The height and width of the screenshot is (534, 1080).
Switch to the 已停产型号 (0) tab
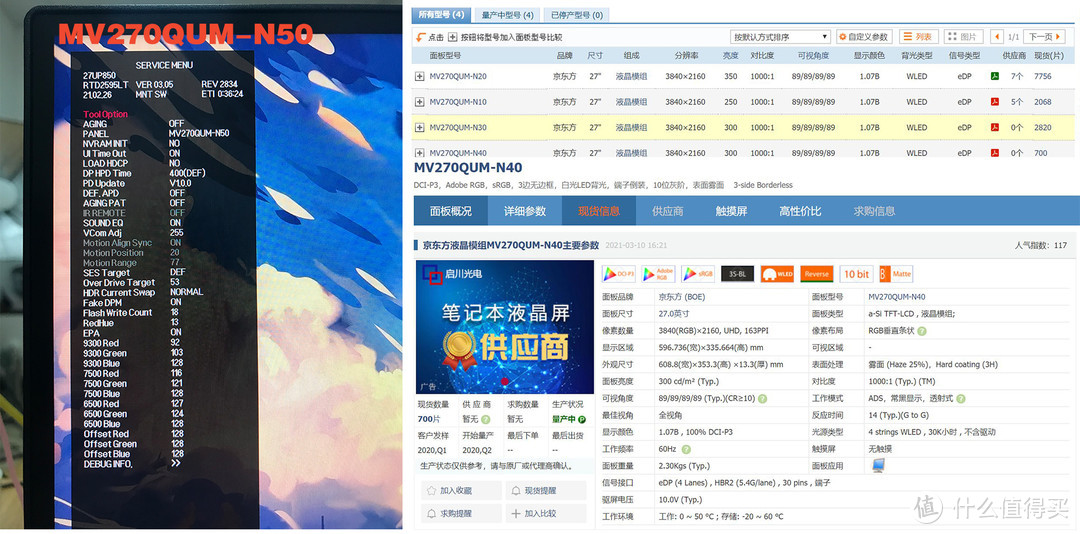(x=576, y=14)
